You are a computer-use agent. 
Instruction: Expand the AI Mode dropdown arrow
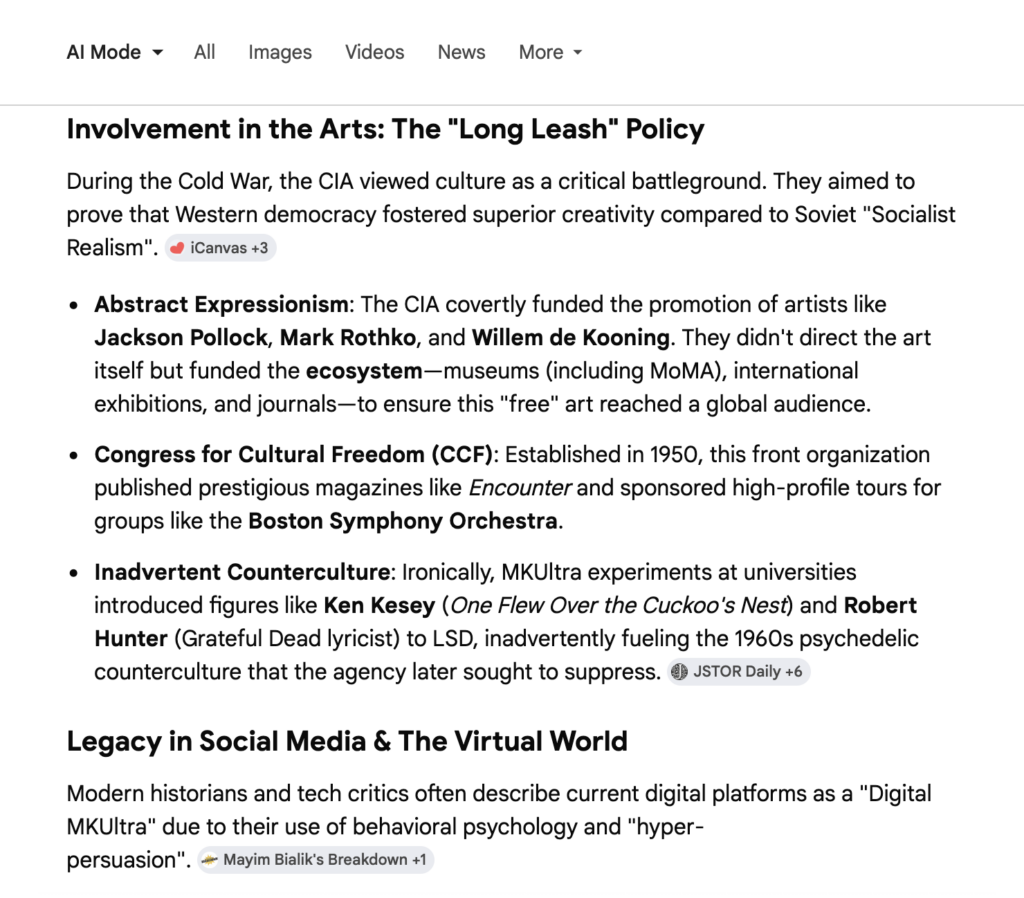pyautogui.click(x=158, y=53)
